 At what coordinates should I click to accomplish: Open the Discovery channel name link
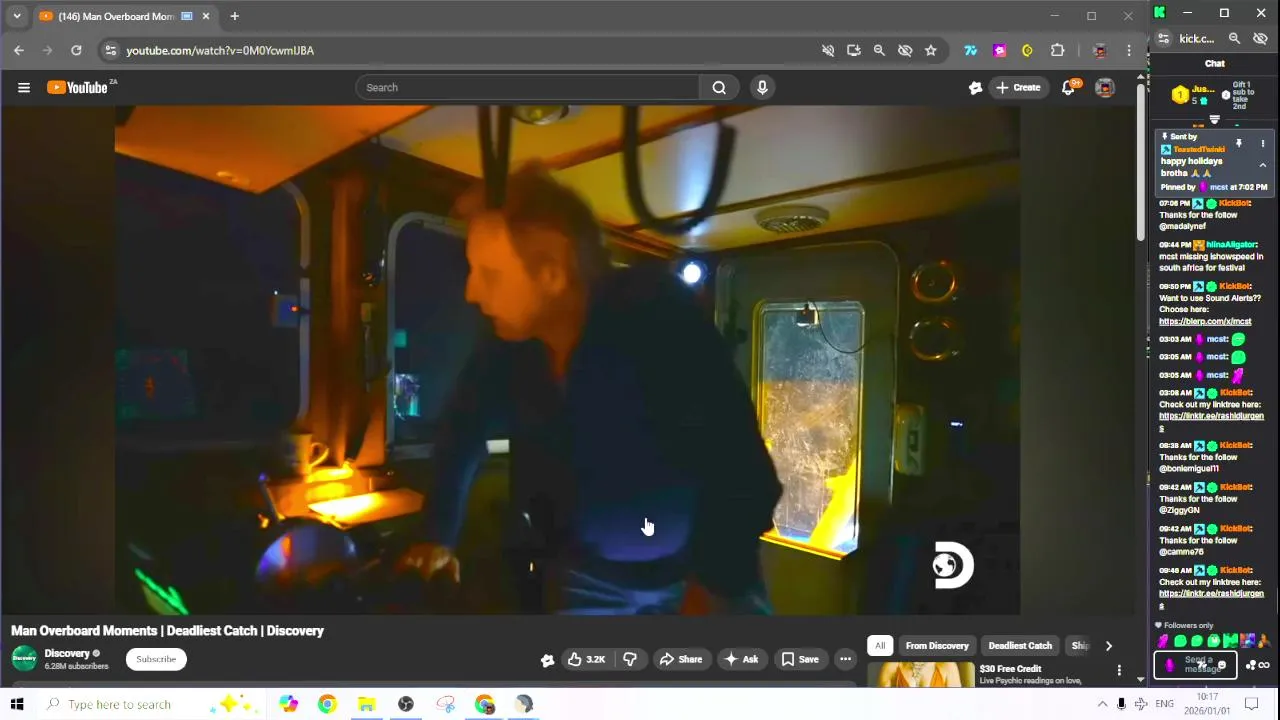[67, 653]
